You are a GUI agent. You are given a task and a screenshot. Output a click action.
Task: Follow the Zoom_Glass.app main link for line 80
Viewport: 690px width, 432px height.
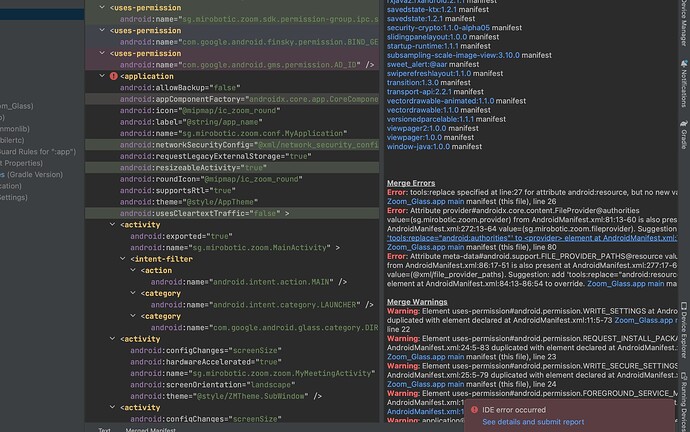coord(425,247)
